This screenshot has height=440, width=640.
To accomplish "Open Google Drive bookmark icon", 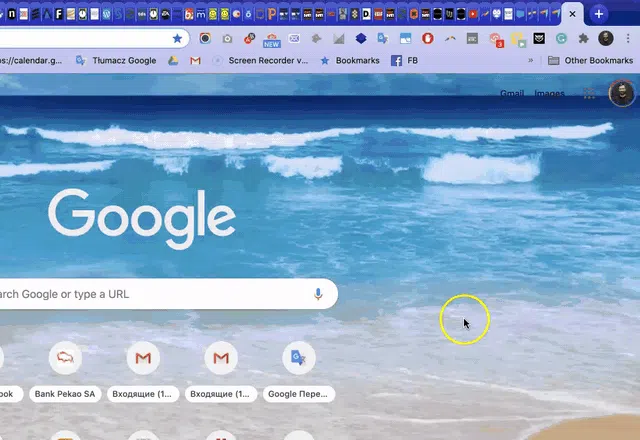I will click(x=173, y=61).
